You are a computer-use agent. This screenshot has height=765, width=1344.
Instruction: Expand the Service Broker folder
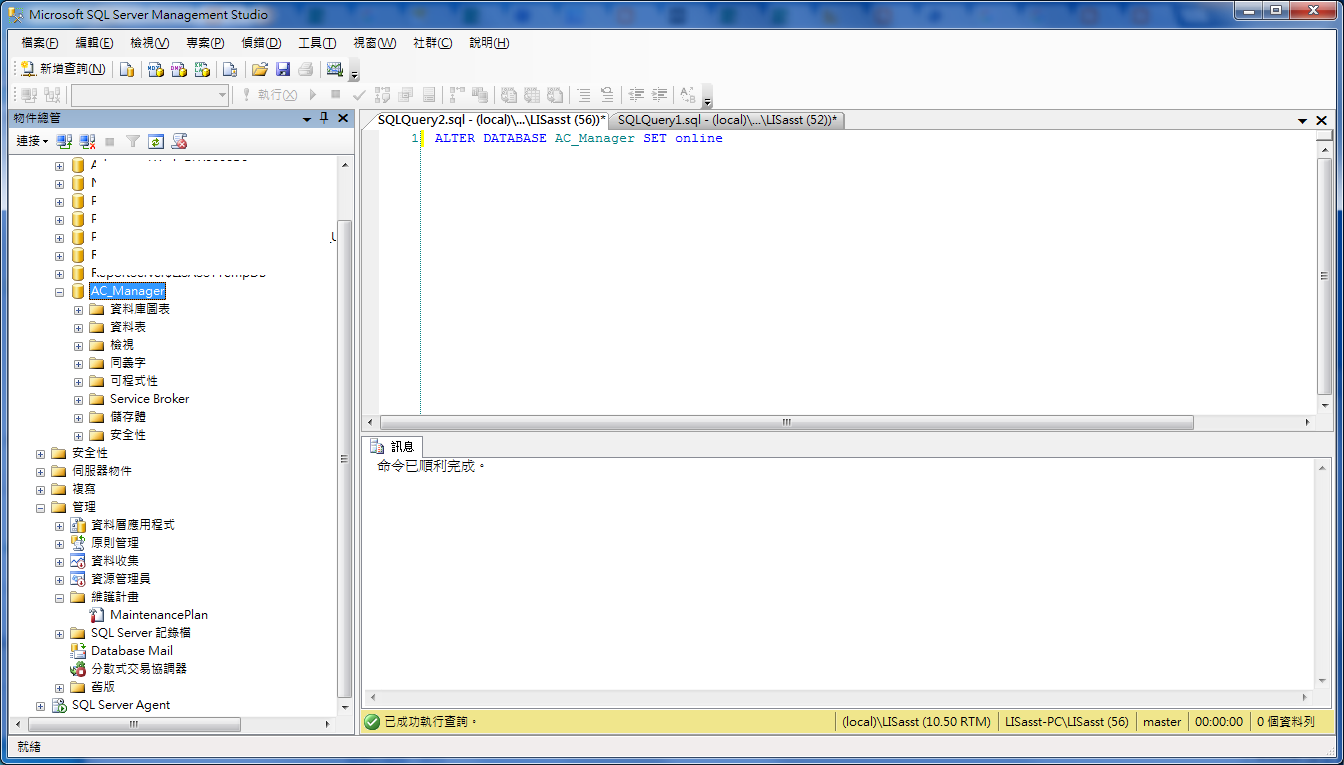click(x=78, y=398)
